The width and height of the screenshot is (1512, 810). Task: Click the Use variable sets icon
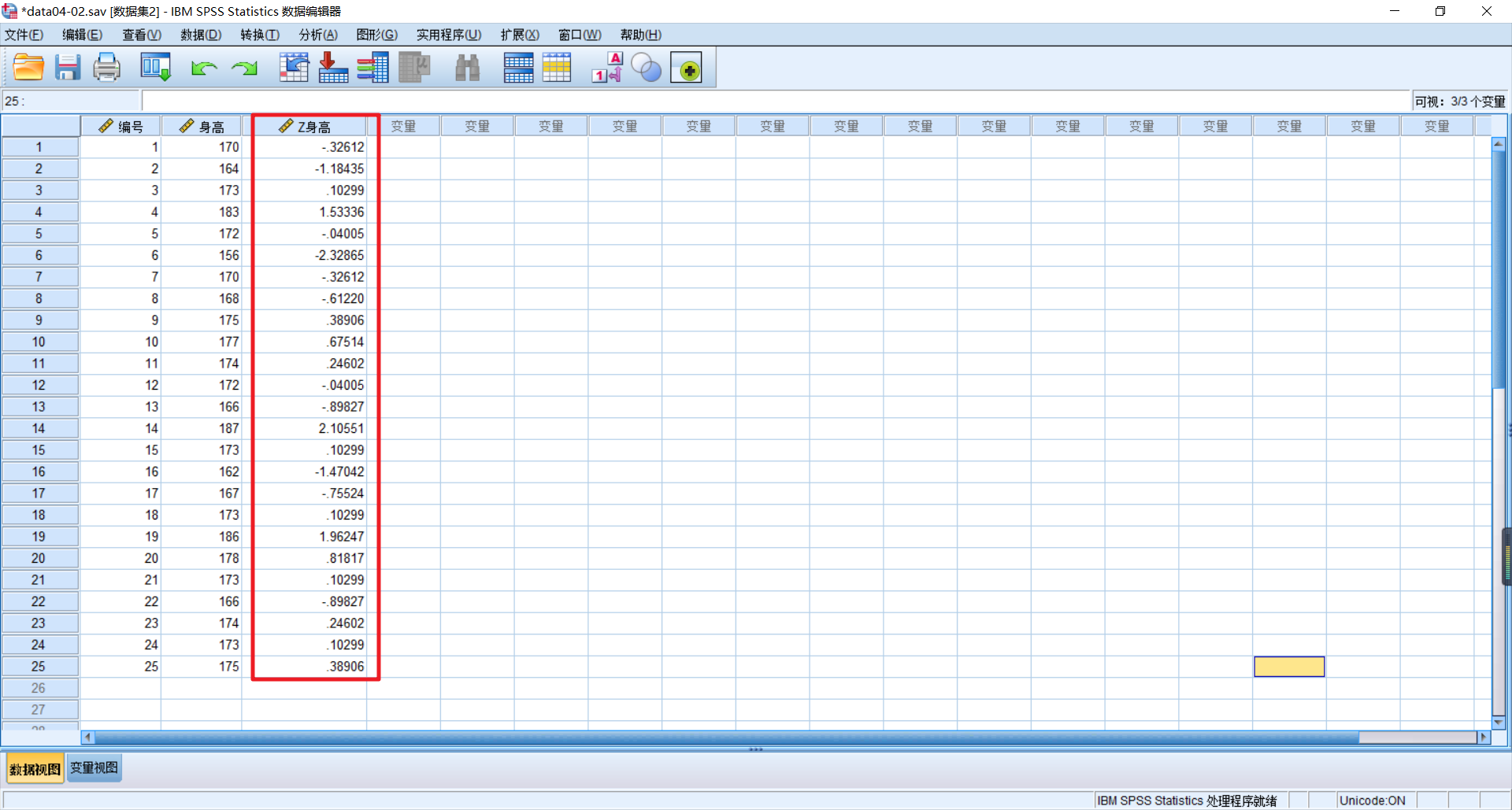tap(647, 68)
